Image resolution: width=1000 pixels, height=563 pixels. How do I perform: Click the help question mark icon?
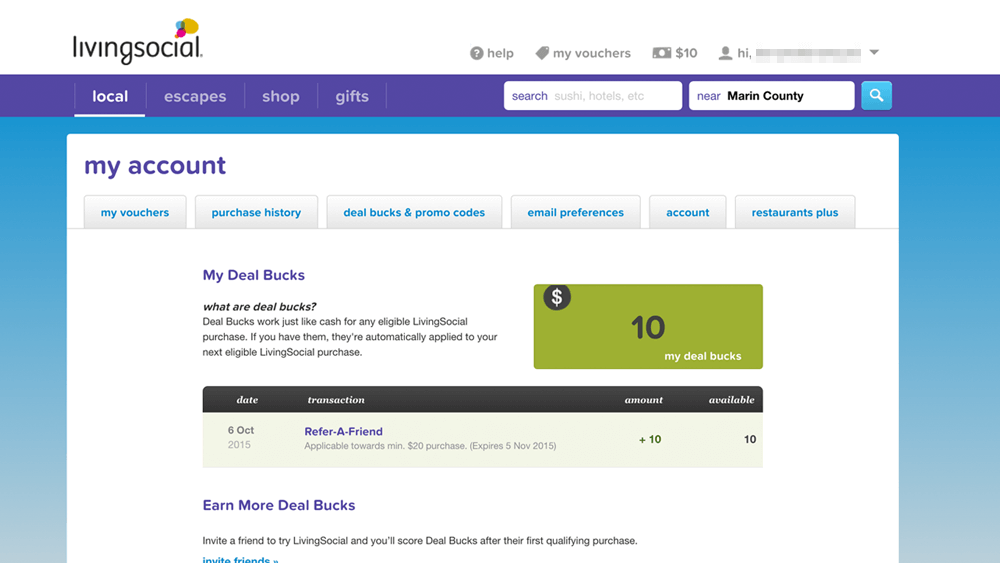477,53
